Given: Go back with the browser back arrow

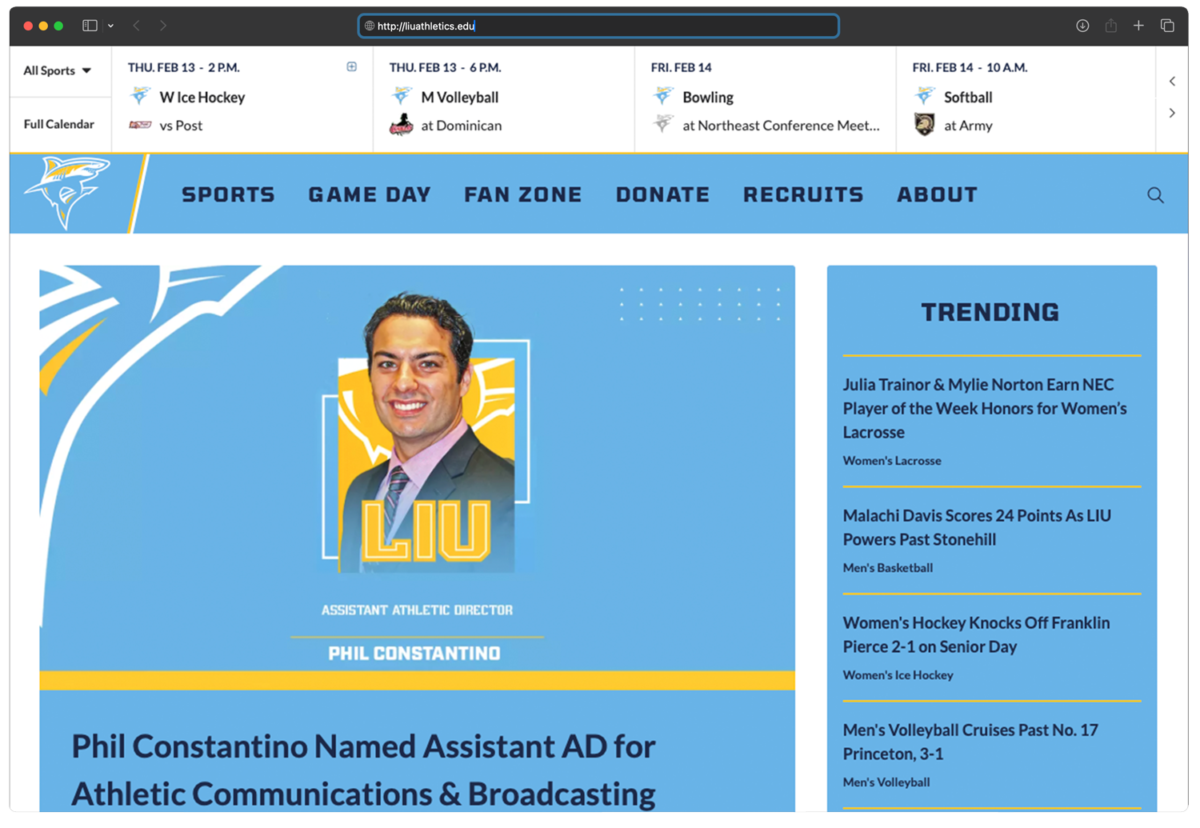Looking at the screenshot, I should (x=137, y=26).
